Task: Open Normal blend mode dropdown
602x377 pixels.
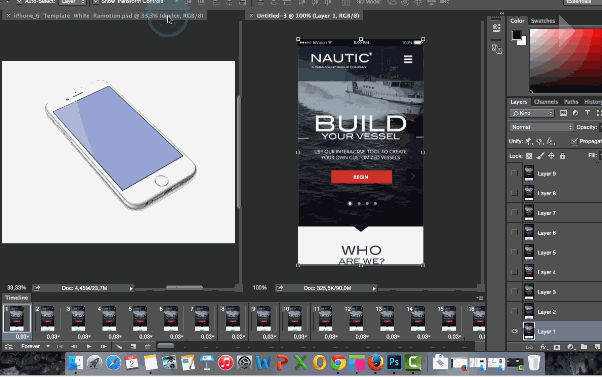Action: pyautogui.click(x=541, y=127)
